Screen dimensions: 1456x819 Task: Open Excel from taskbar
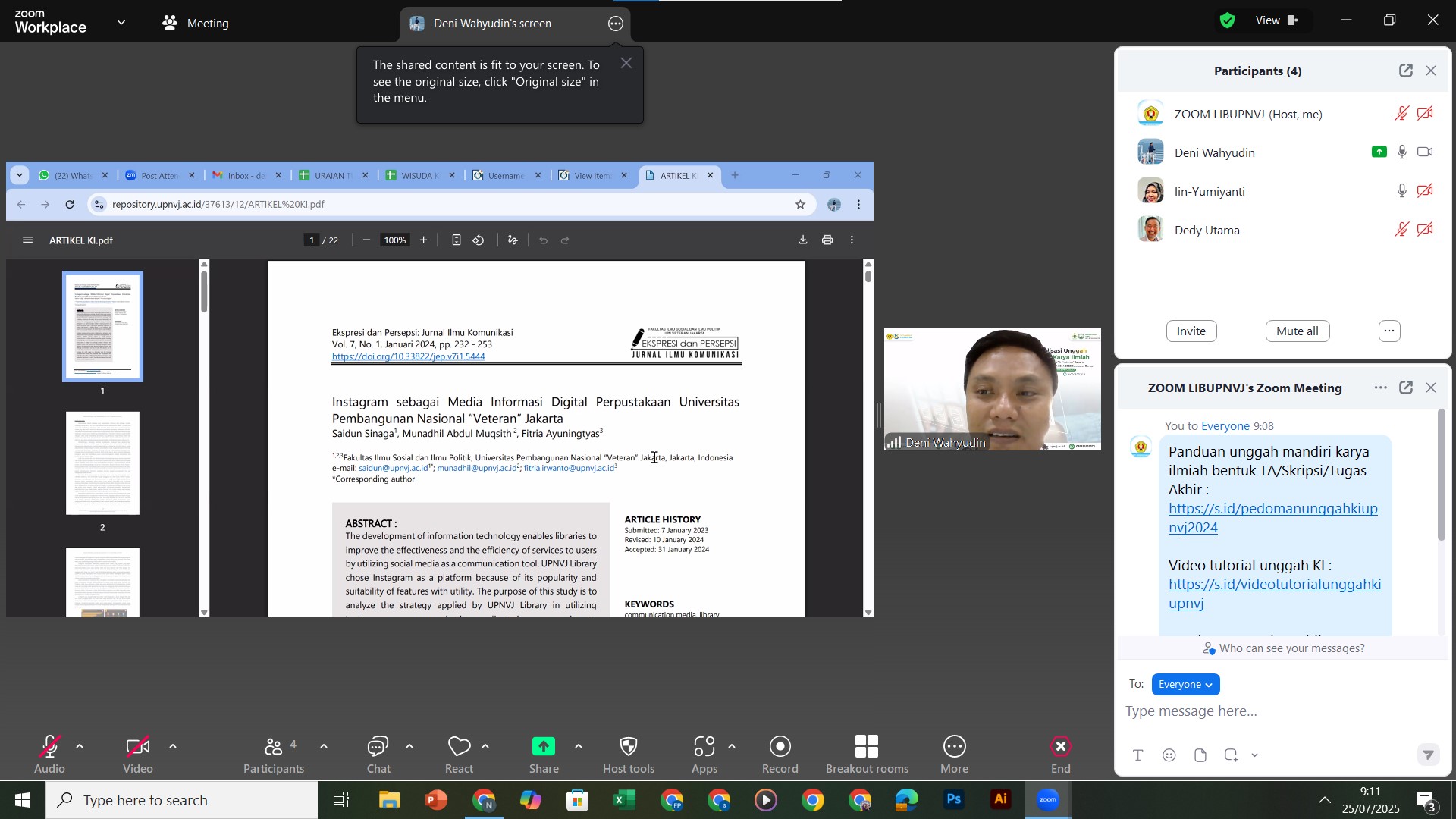[626, 801]
